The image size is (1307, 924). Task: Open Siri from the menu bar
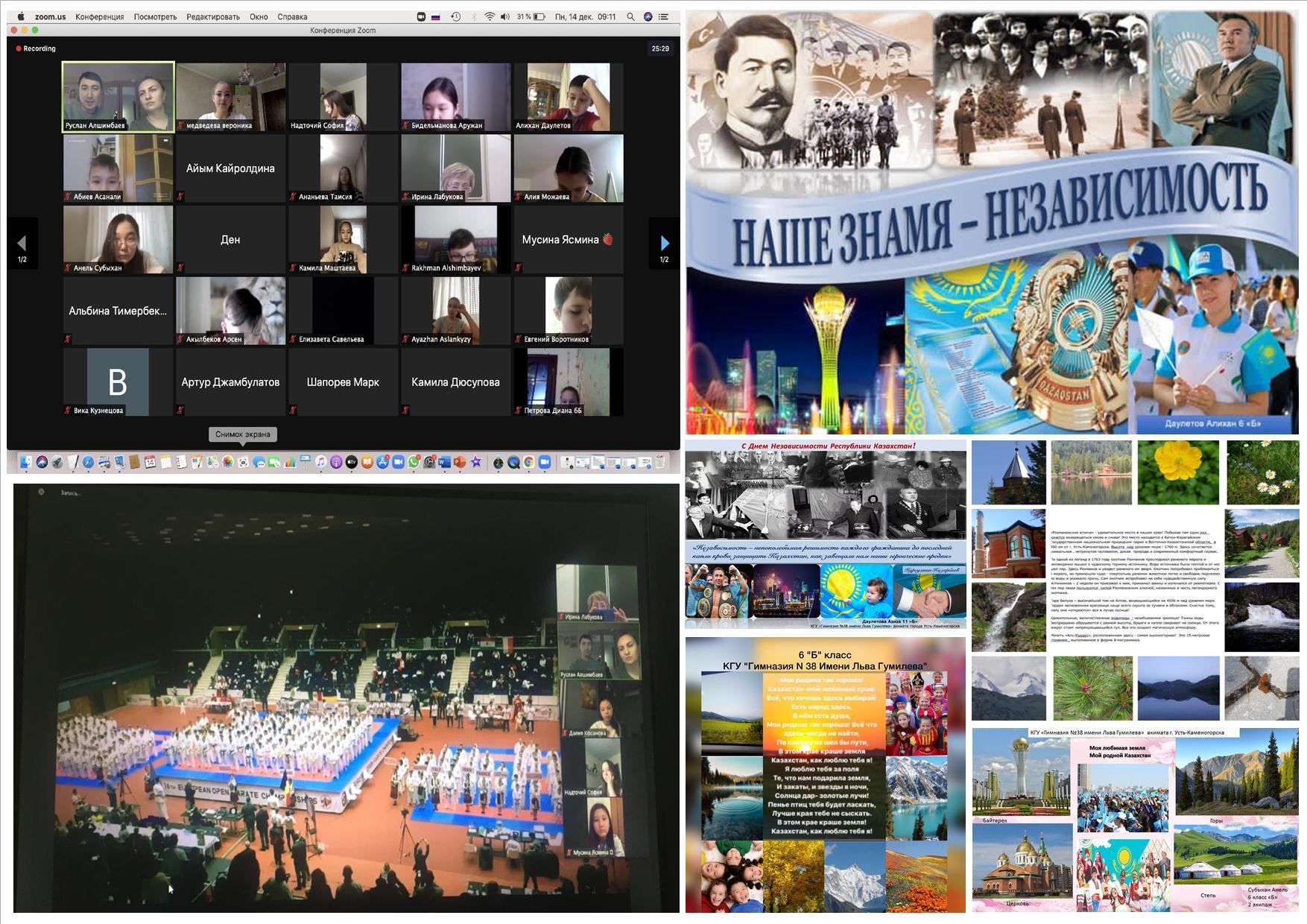pos(648,16)
